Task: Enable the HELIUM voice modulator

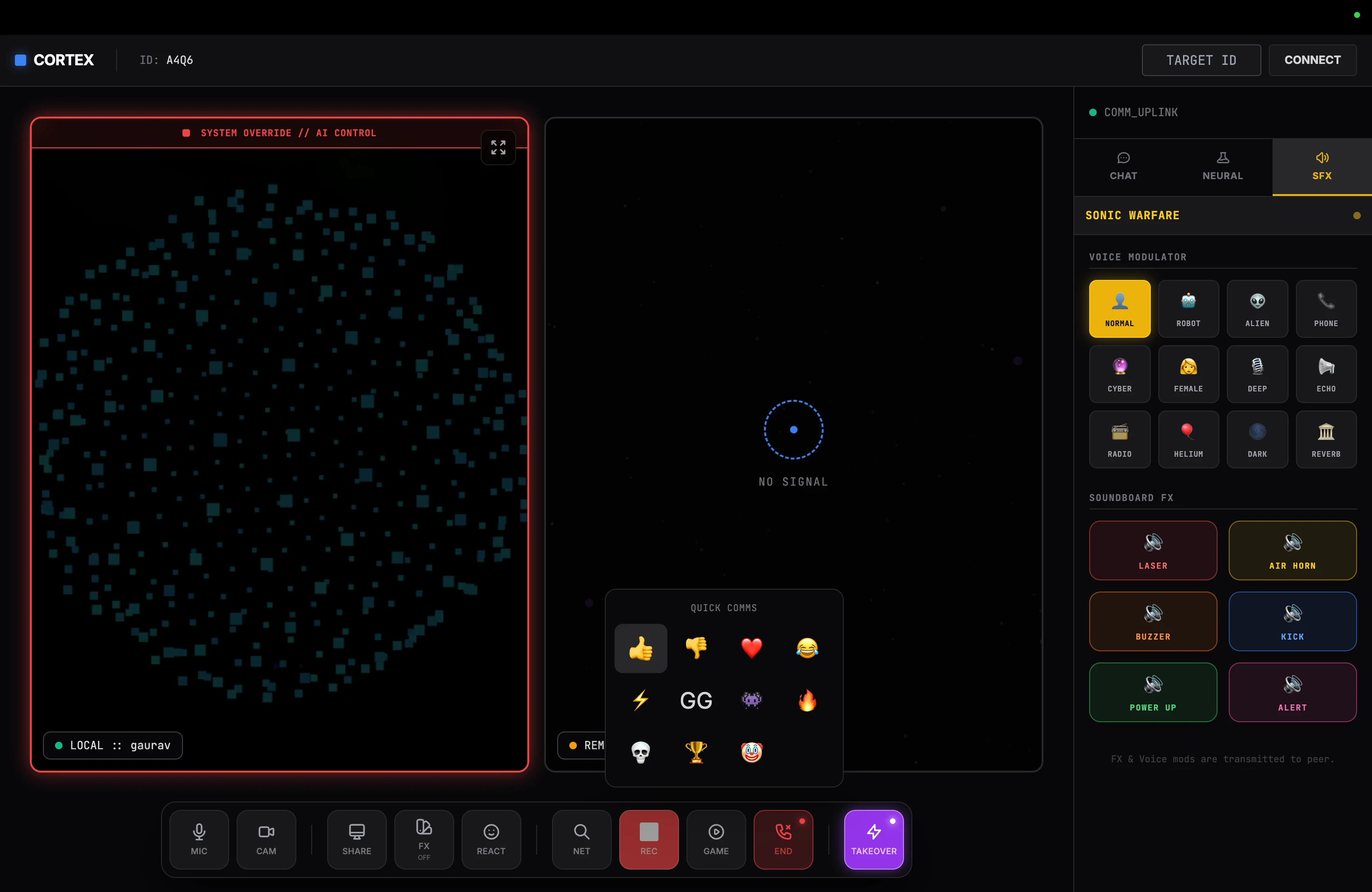Action: click(x=1188, y=439)
